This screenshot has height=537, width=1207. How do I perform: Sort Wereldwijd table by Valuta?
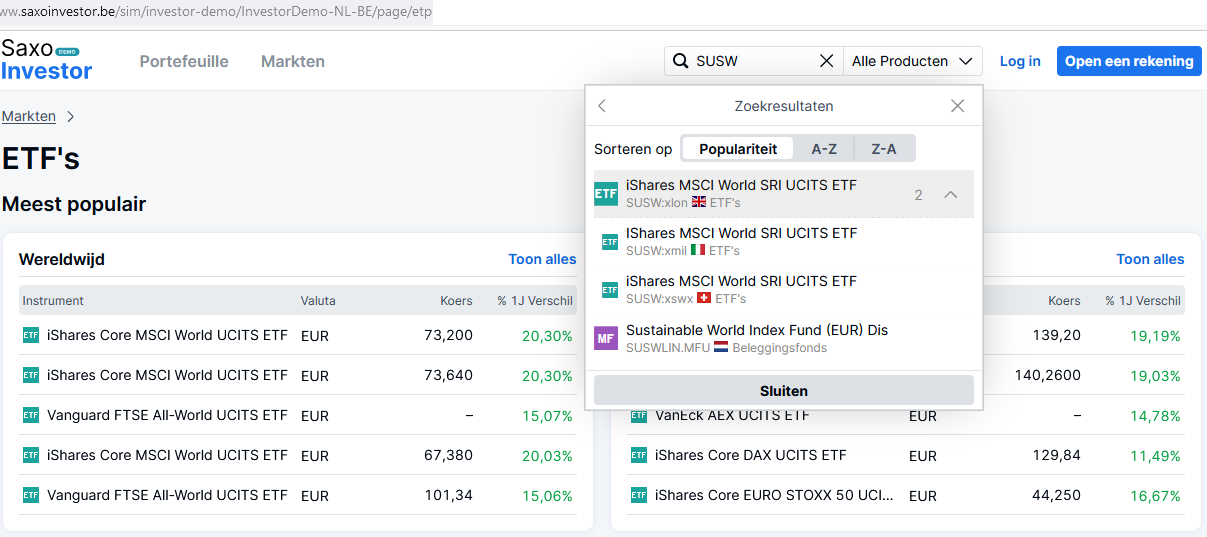pyautogui.click(x=318, y=300)
